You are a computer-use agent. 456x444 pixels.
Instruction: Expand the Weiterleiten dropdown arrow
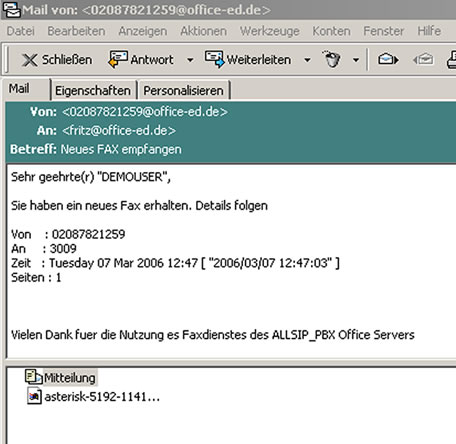307,60
